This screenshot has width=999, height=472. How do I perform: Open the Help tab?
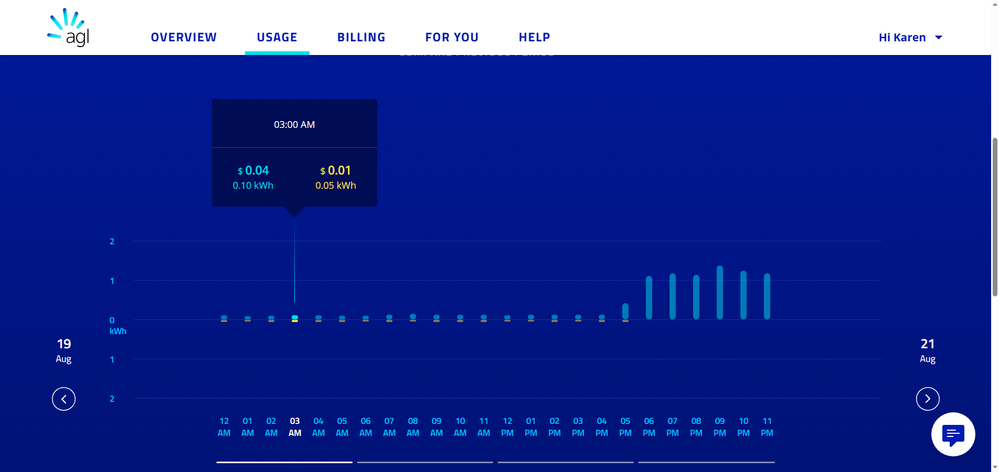535,37
